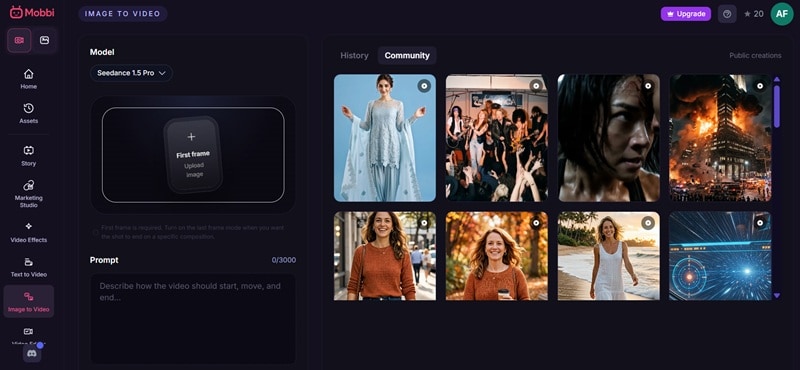Open the blue sci-fi HUD thumbnail

[720, 256]
